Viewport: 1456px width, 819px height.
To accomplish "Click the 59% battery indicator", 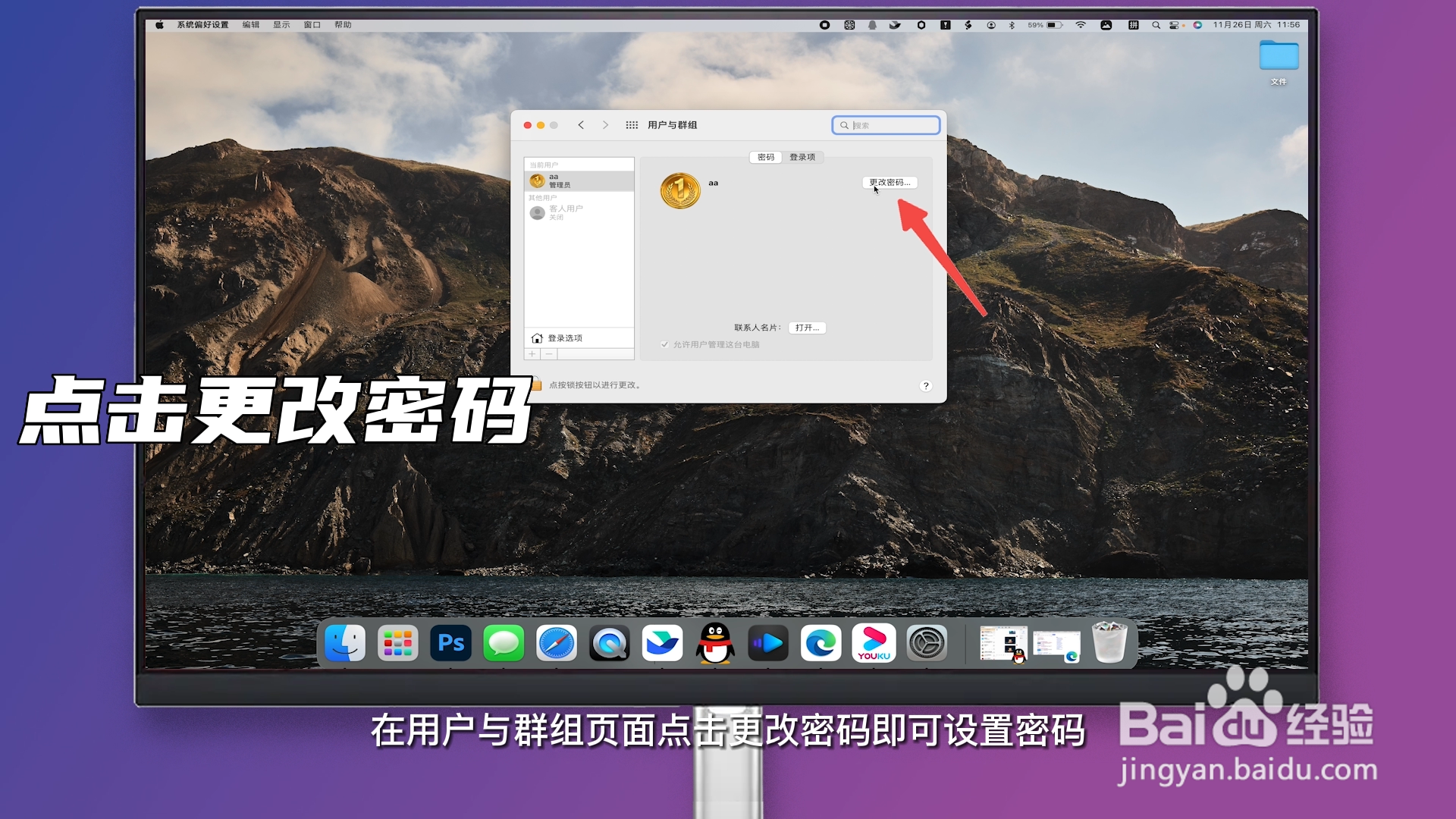I will coord(1045,25).
